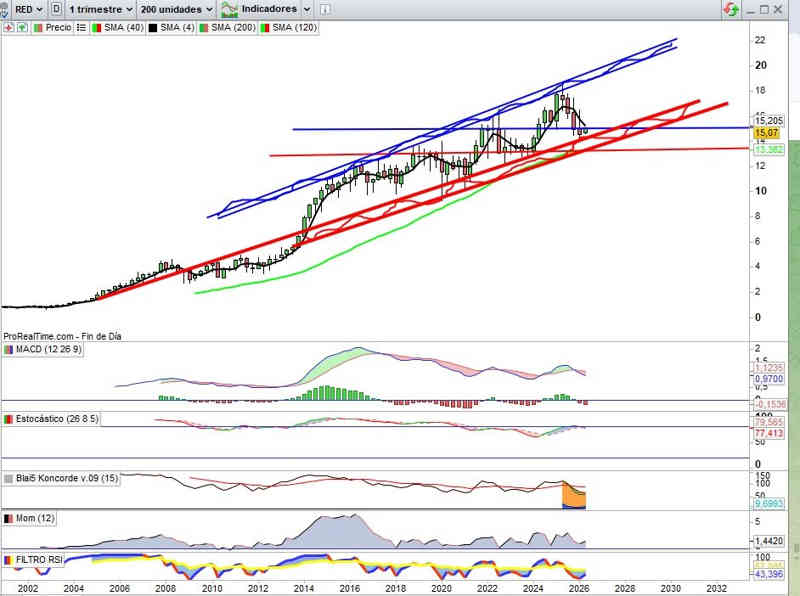Click the D chart mode icon

(x=55, y=9)
